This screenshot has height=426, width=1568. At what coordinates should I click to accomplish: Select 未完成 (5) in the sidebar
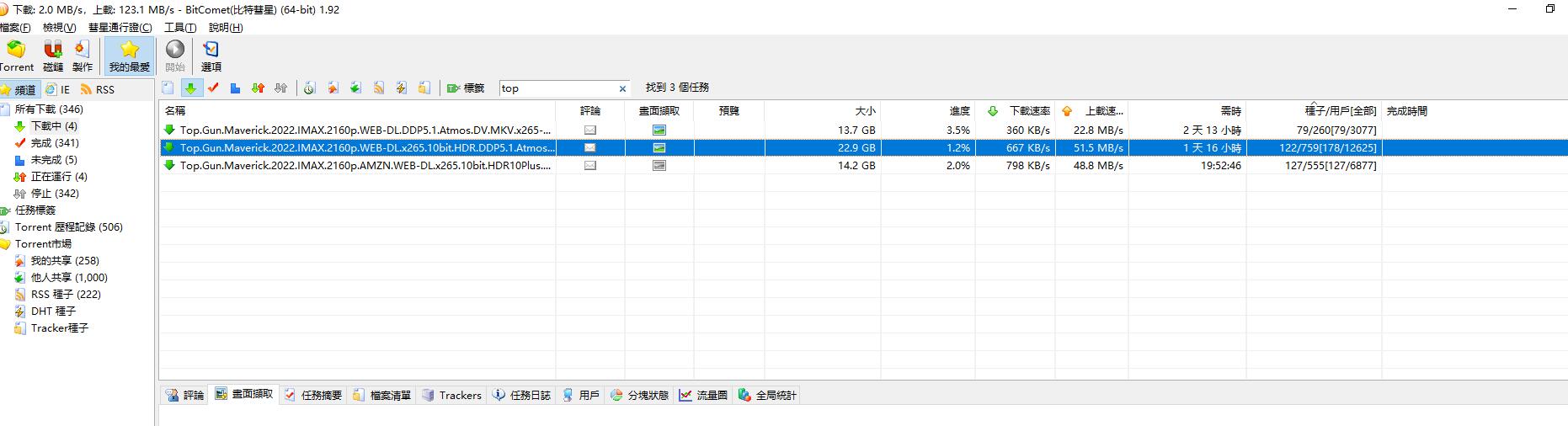[x=54, y=160]
